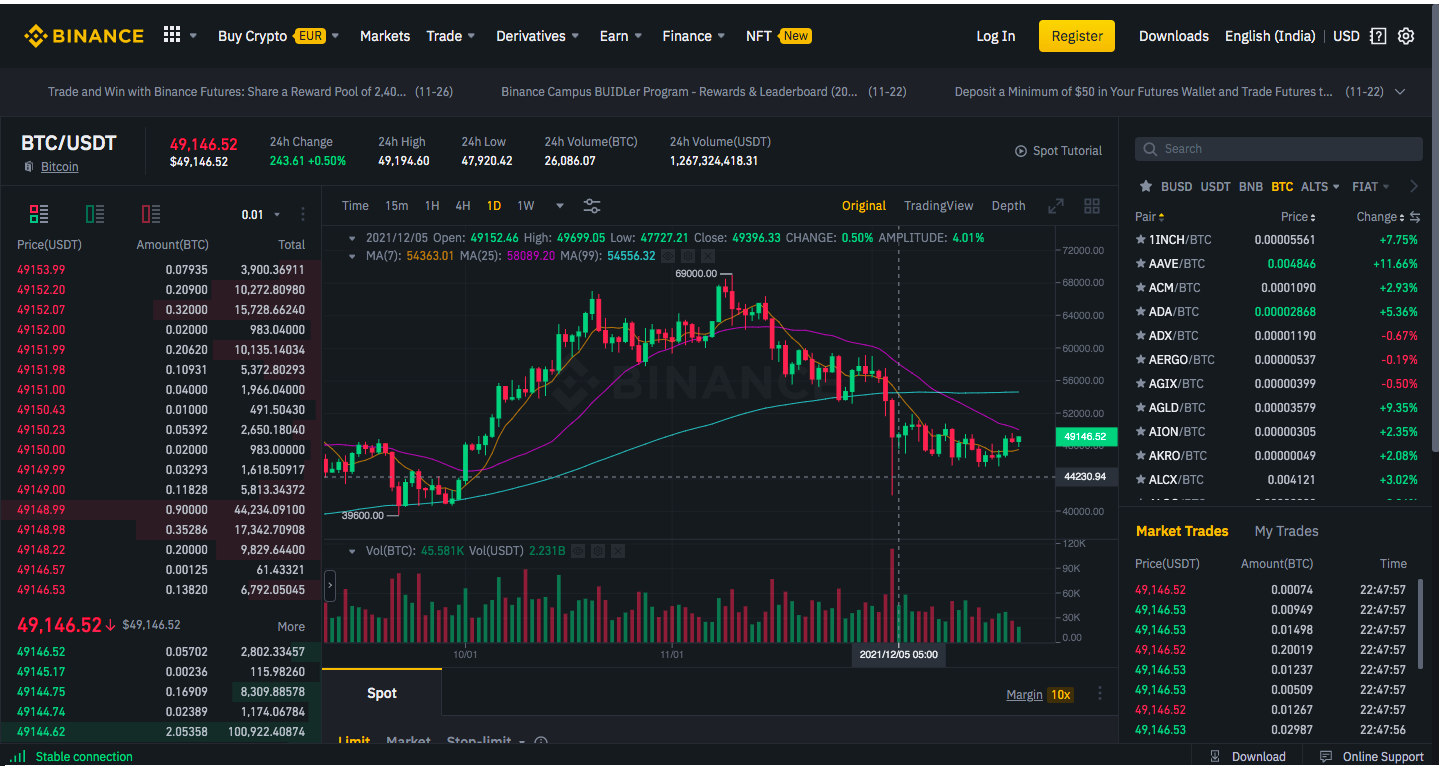Viewport: 1439px width, 766px height.
Task: Open the apps grid menu icon
Action: point(172,35)
